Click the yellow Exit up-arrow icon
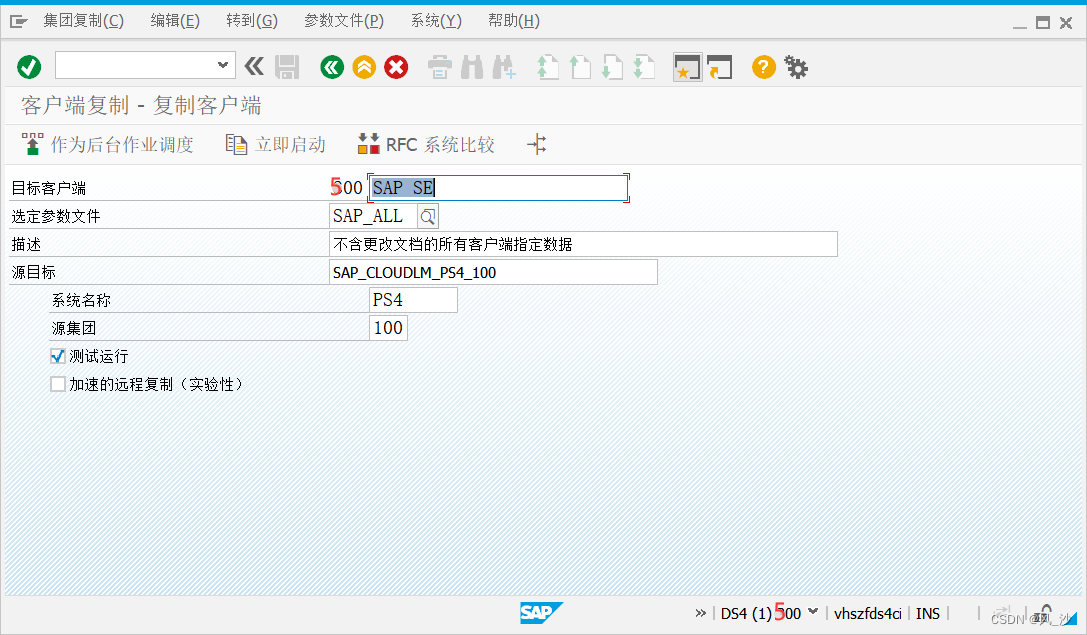 pyautogui.click(x=364, y=67)
